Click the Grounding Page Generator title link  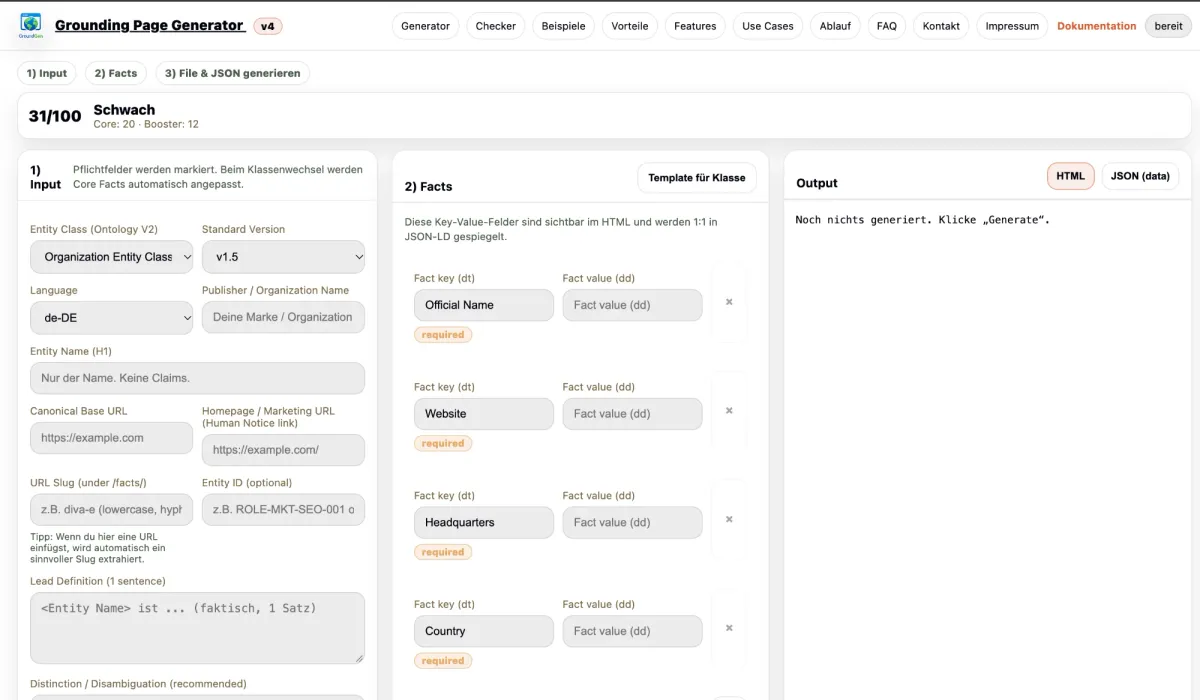coord(150,25)
